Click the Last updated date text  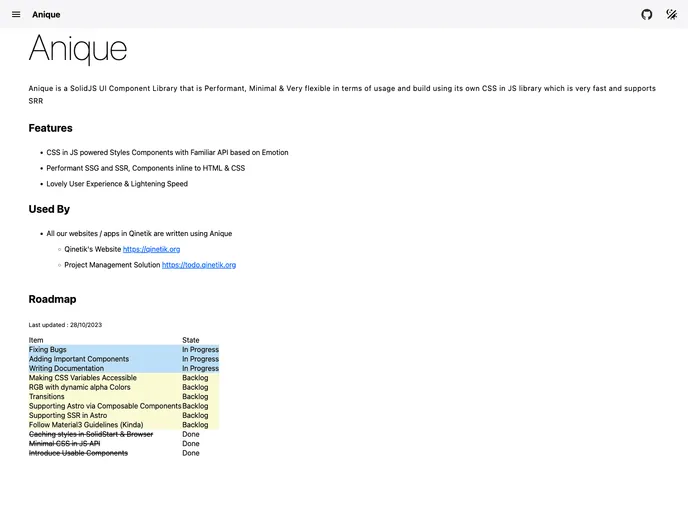tap(65, 325)
